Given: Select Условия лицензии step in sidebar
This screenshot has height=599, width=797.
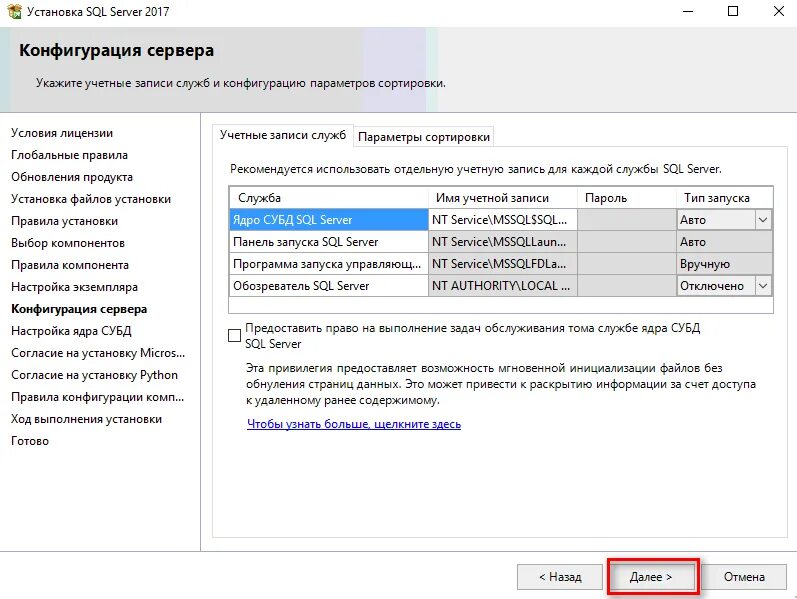Looking at the screenshot, I should pyautogui.click(x=62, y=133).
